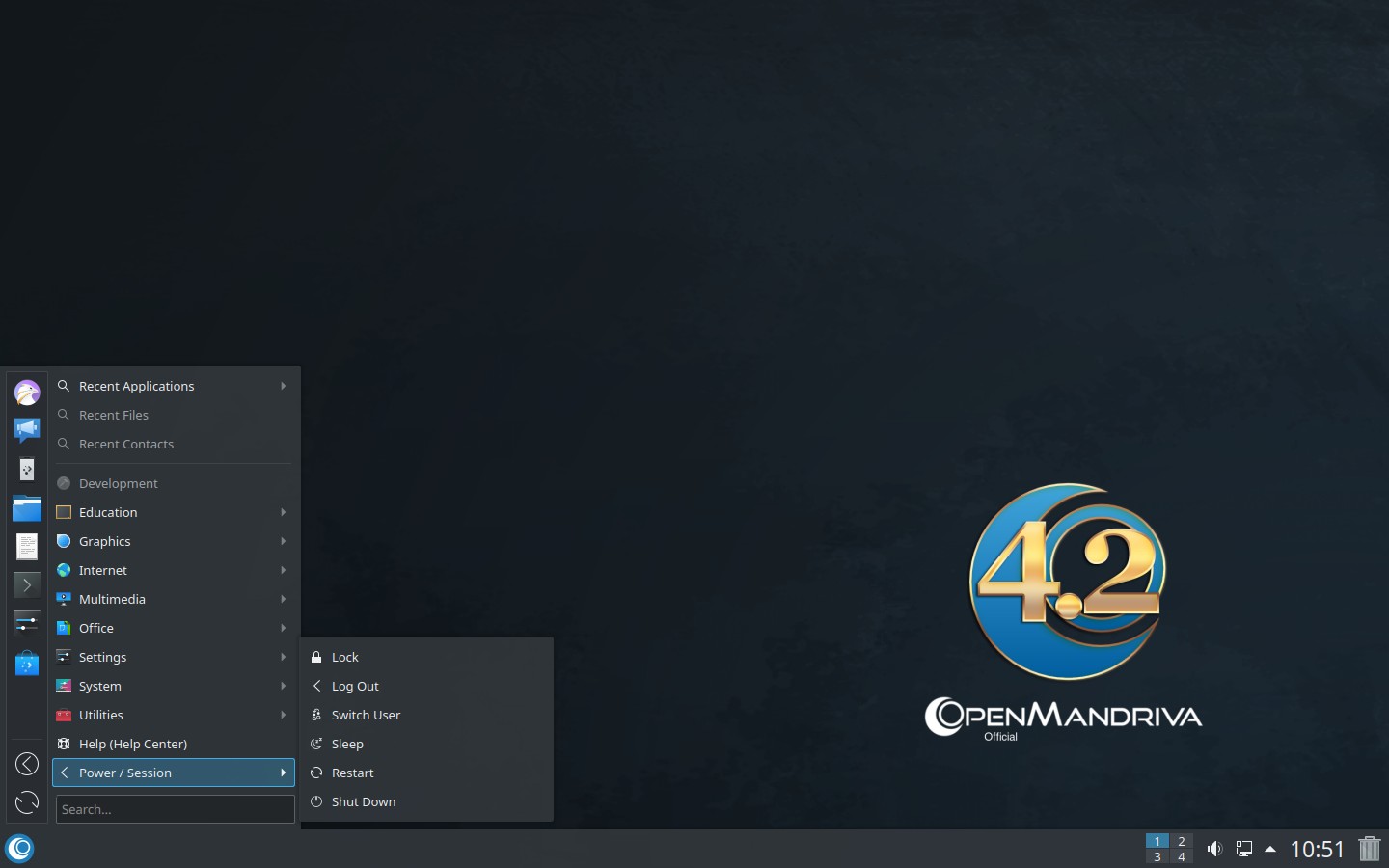Select Shut Down from power submenu
1389x868 pixels.
pos(364,801)
